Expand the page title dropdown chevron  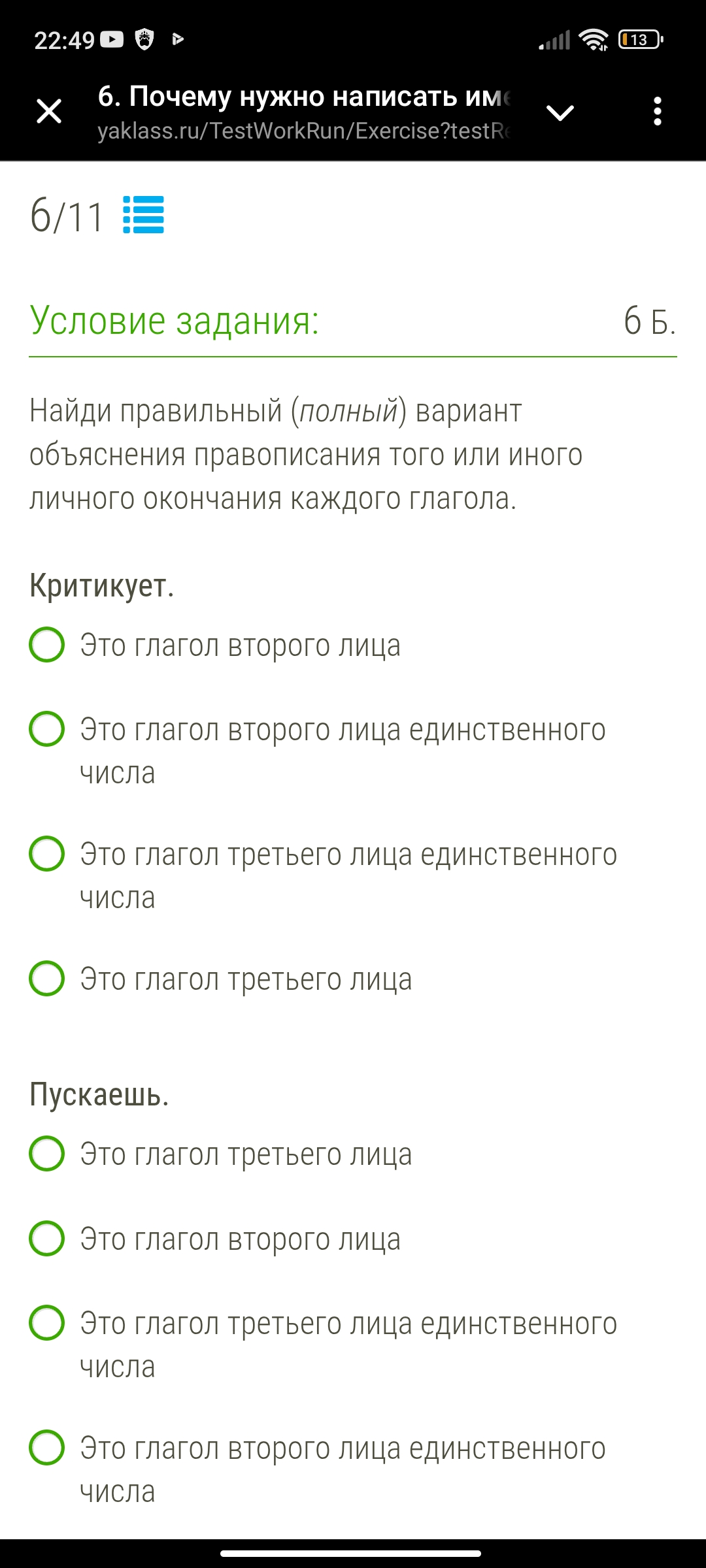click(x=560, y=112)
